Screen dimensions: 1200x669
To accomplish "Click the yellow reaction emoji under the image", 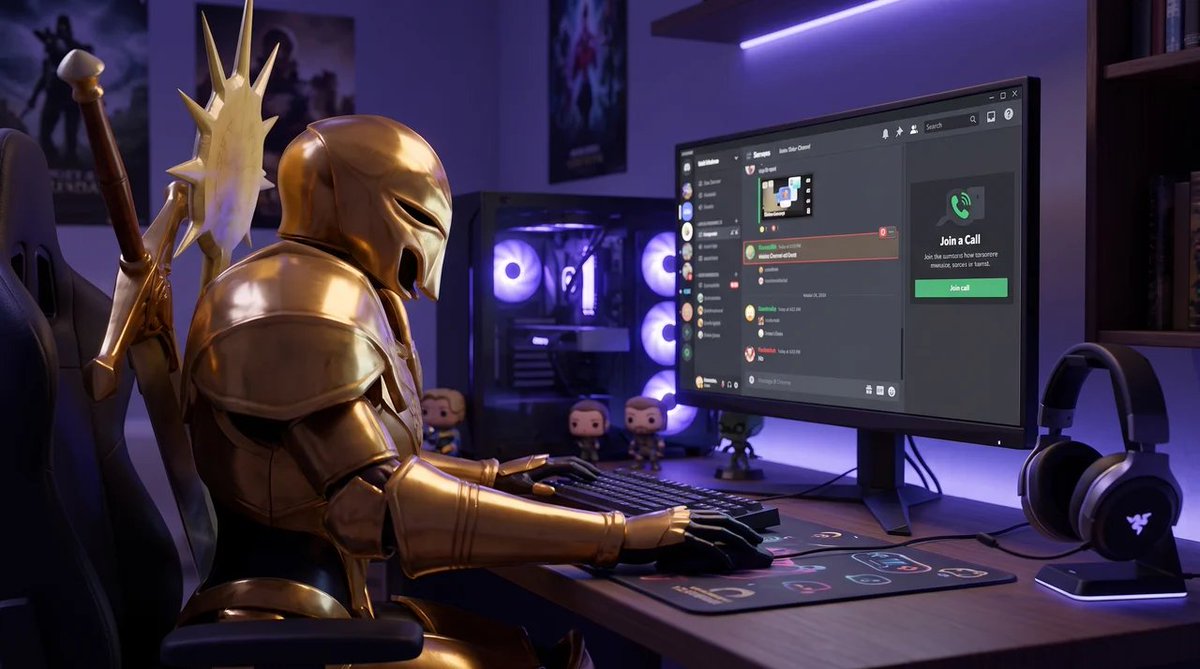I will click(762, 229).
